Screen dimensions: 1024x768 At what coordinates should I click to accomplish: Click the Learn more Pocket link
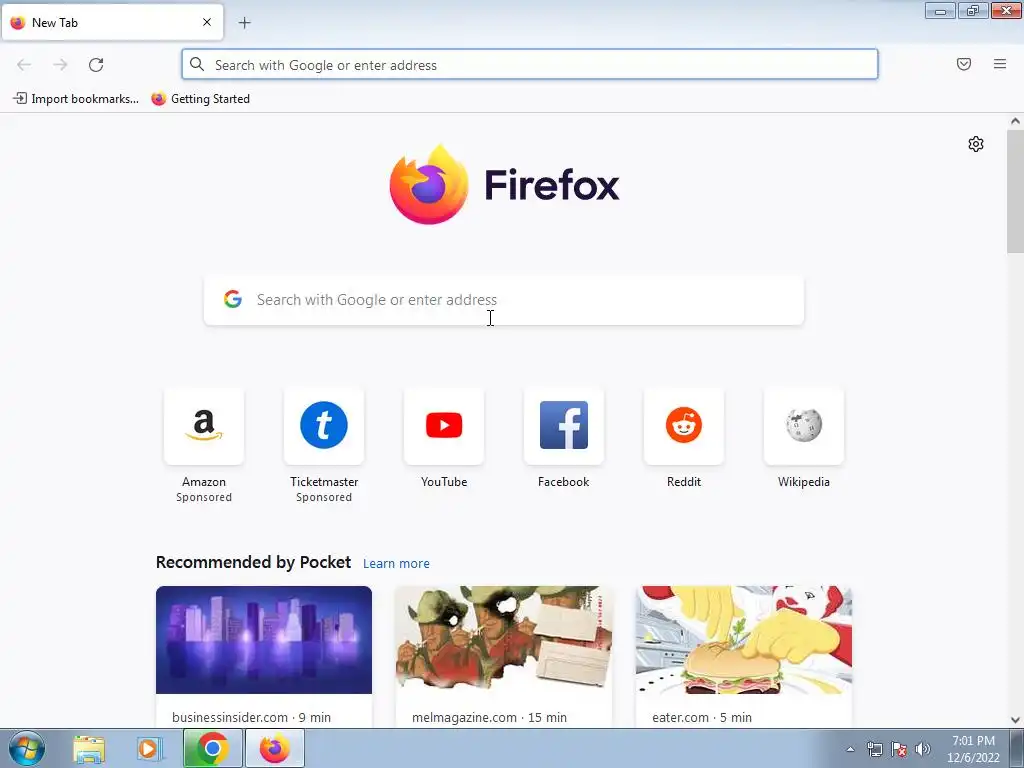(x=396, y=564)
